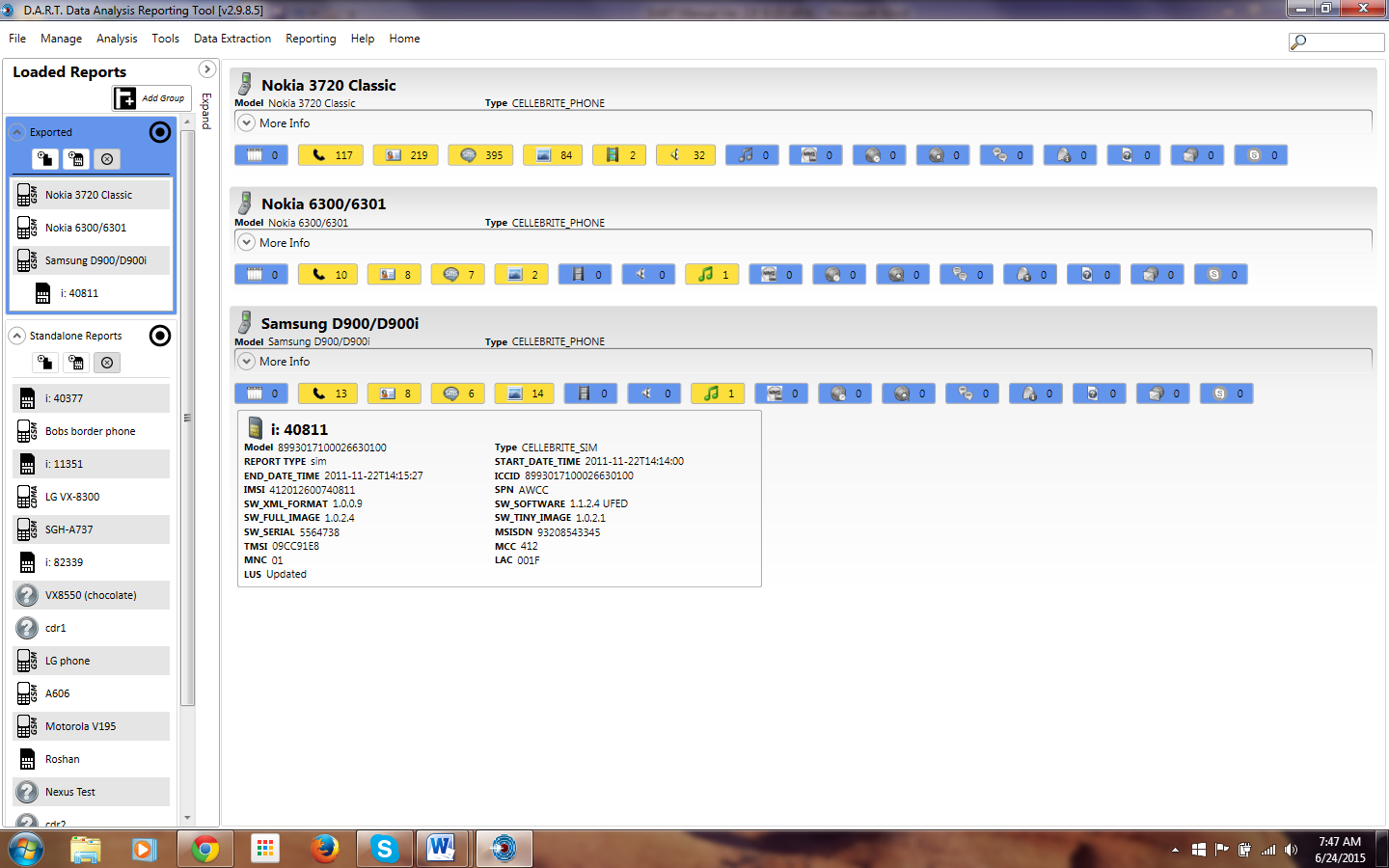The width and height of the screenshot is (1389, 868).
Task: Expand More Info for Samsung D900/D900i
Action: 247,361
